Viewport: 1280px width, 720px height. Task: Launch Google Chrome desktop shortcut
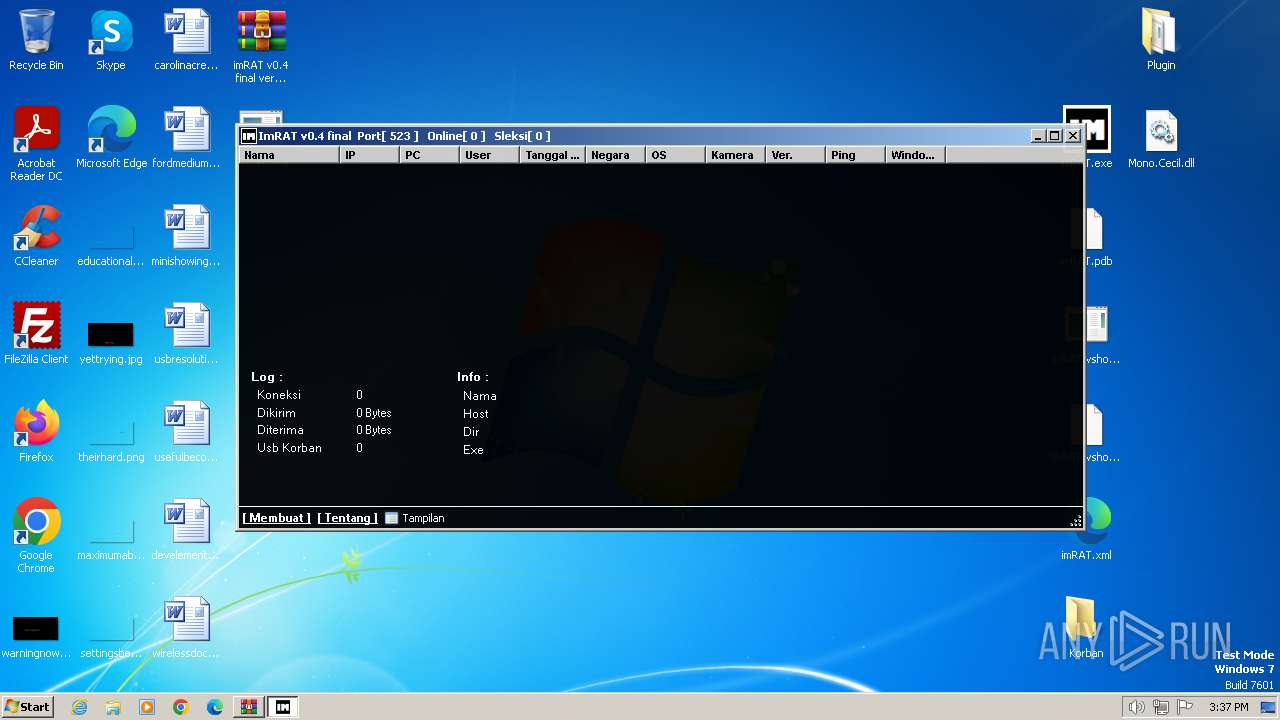pyautogui.click(x=36, y=536)
